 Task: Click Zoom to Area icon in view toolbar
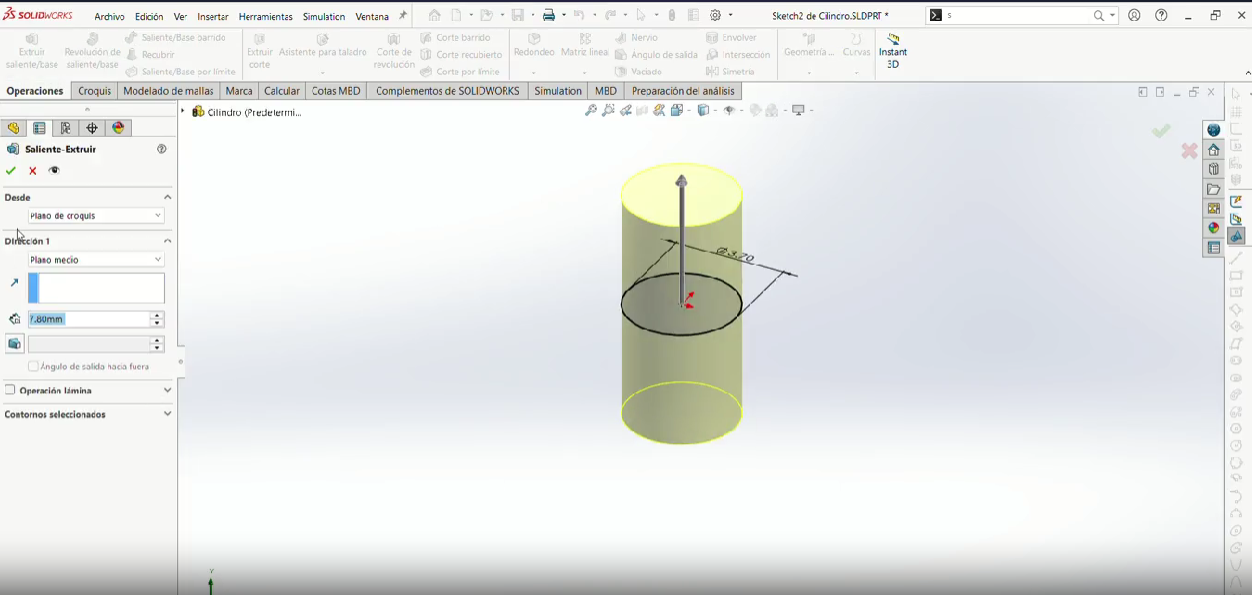608,110
